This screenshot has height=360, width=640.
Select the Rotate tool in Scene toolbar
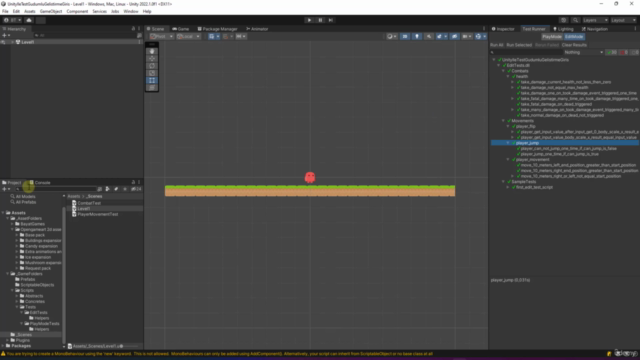coord(152,66)
